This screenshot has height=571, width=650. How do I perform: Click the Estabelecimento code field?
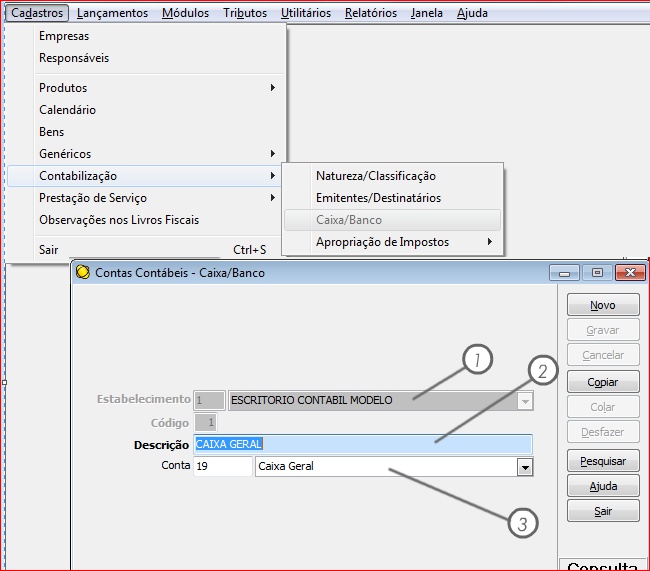click(209, 401)
